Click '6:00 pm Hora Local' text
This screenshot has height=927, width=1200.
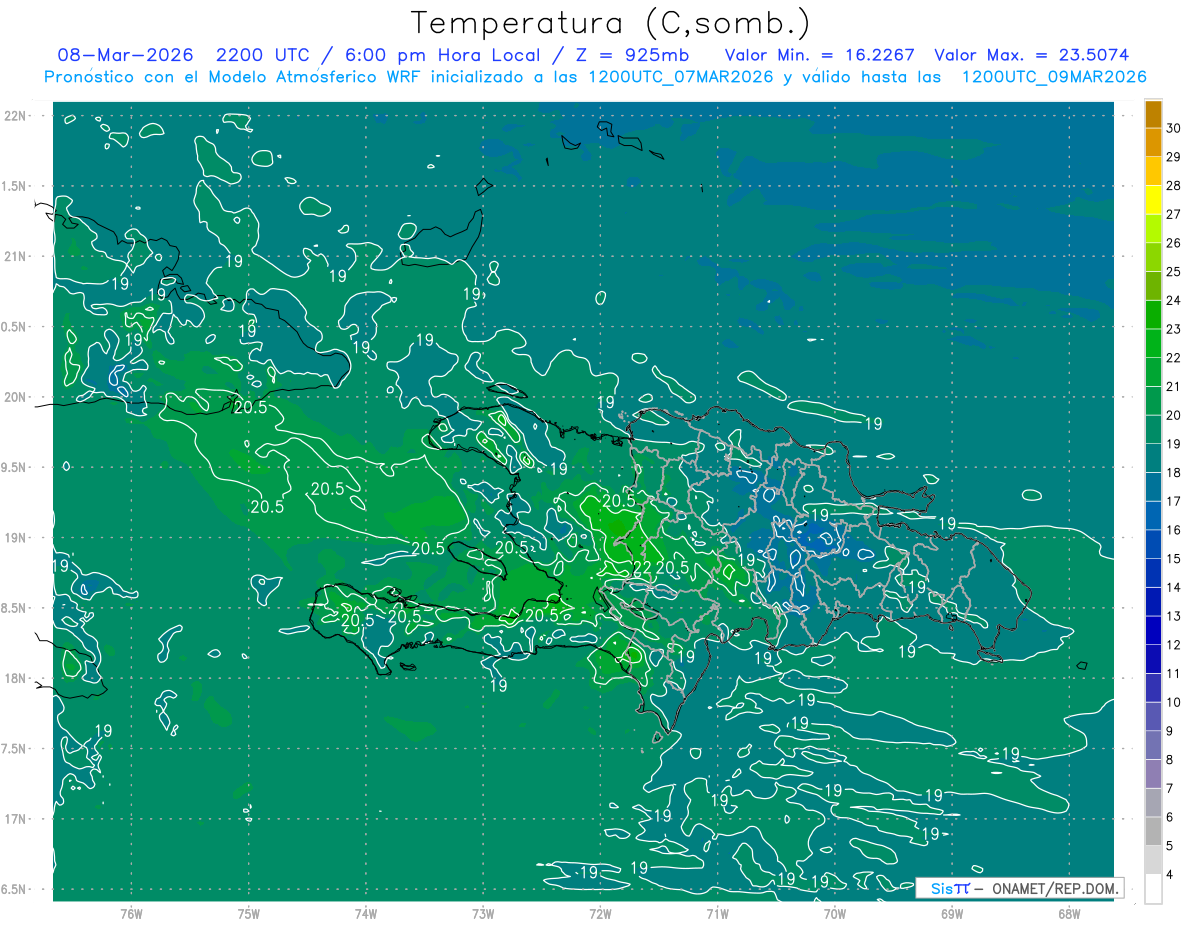tap(441, 55)
